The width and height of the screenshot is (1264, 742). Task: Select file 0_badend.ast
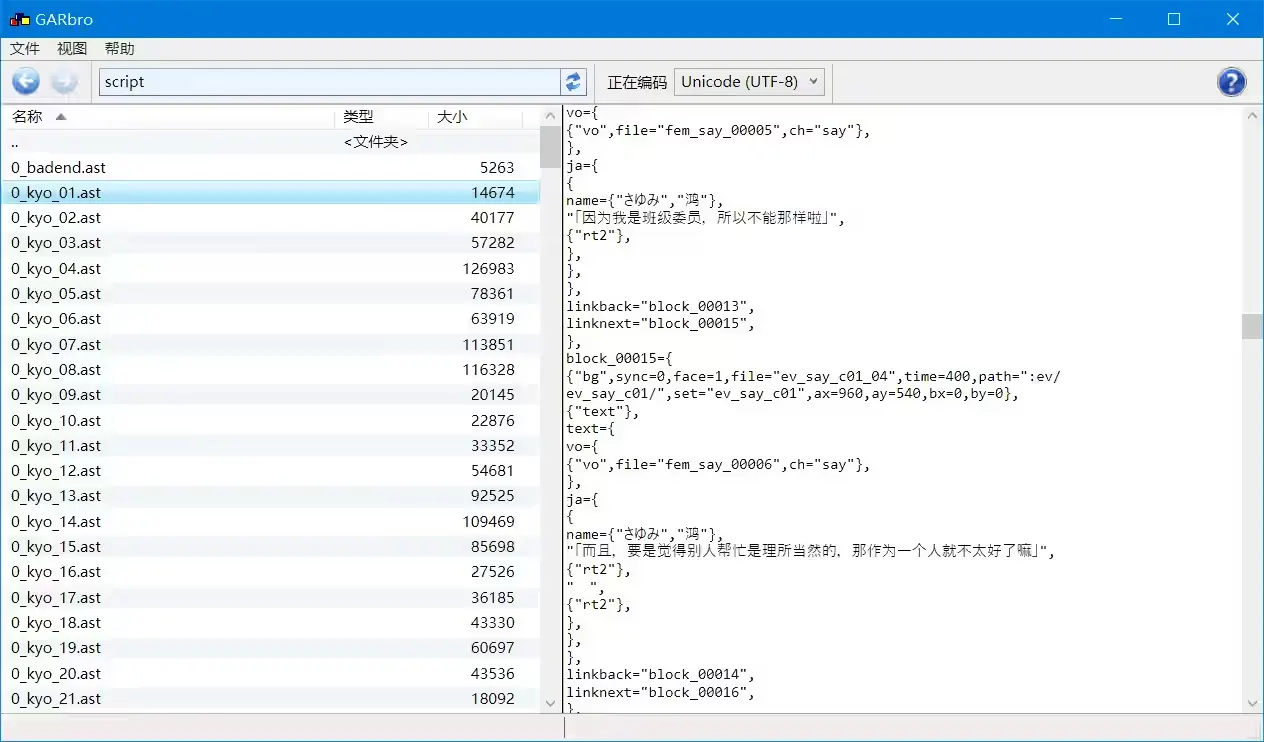[x=270, y=168]
